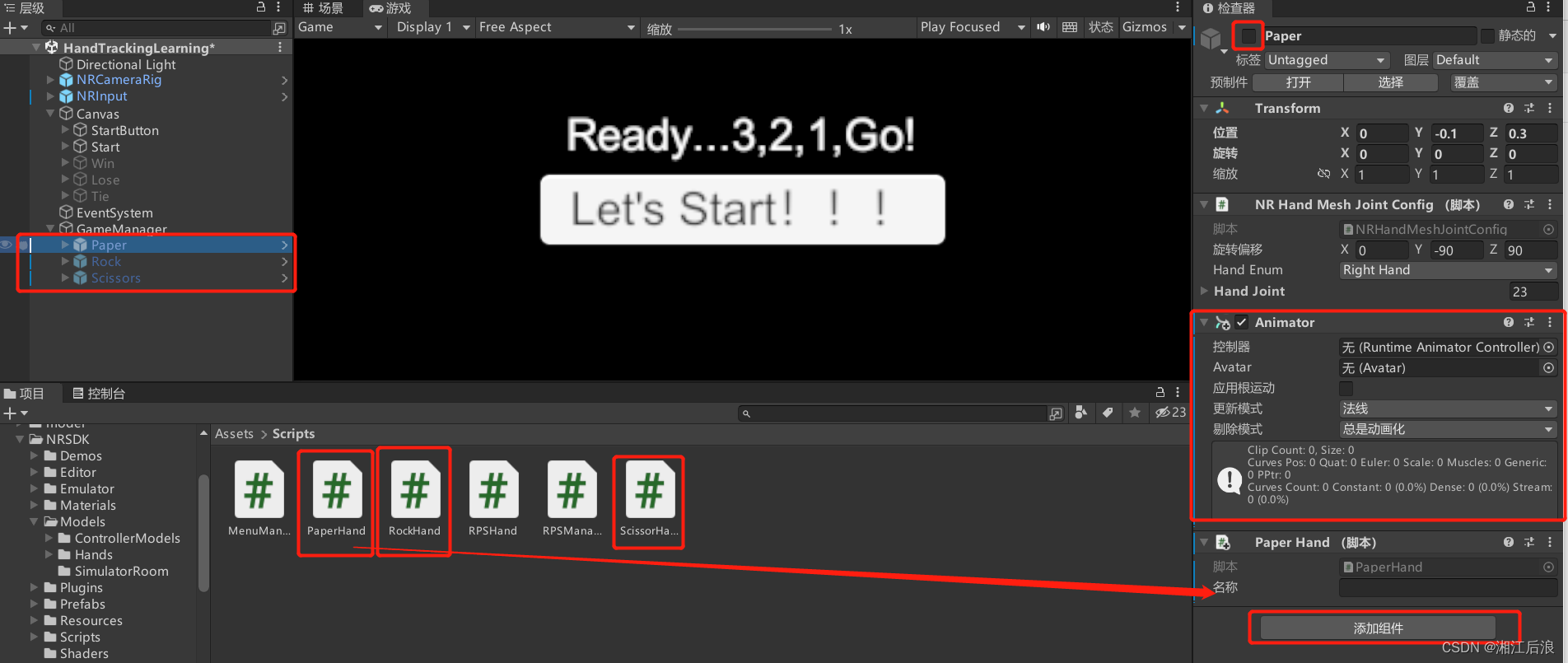Toggle Apply Root Motion checkbox
Image resolution: width=1568 pixels, height=663 pixels.
[x=1346, y=388]
